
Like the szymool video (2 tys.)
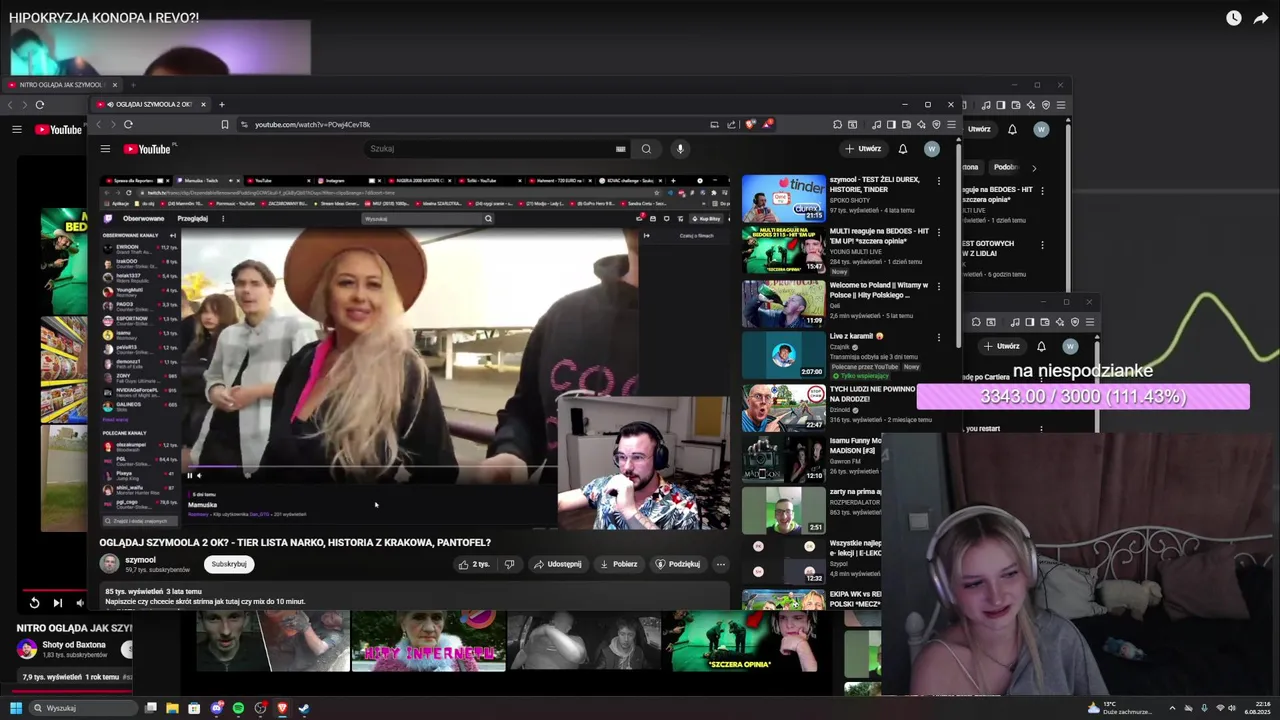click(474, 564)
